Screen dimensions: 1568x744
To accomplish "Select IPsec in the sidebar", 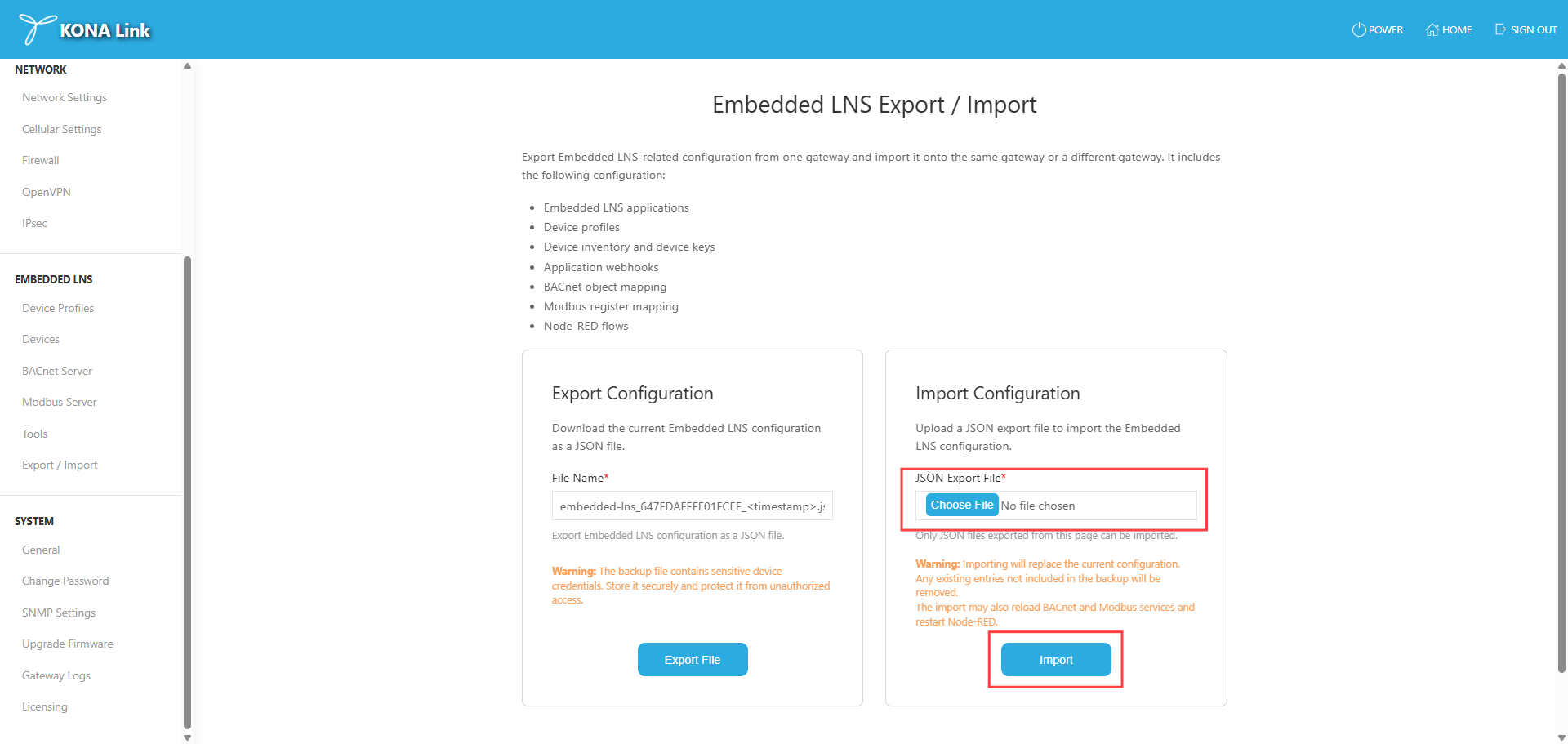I will pos(35,223).
